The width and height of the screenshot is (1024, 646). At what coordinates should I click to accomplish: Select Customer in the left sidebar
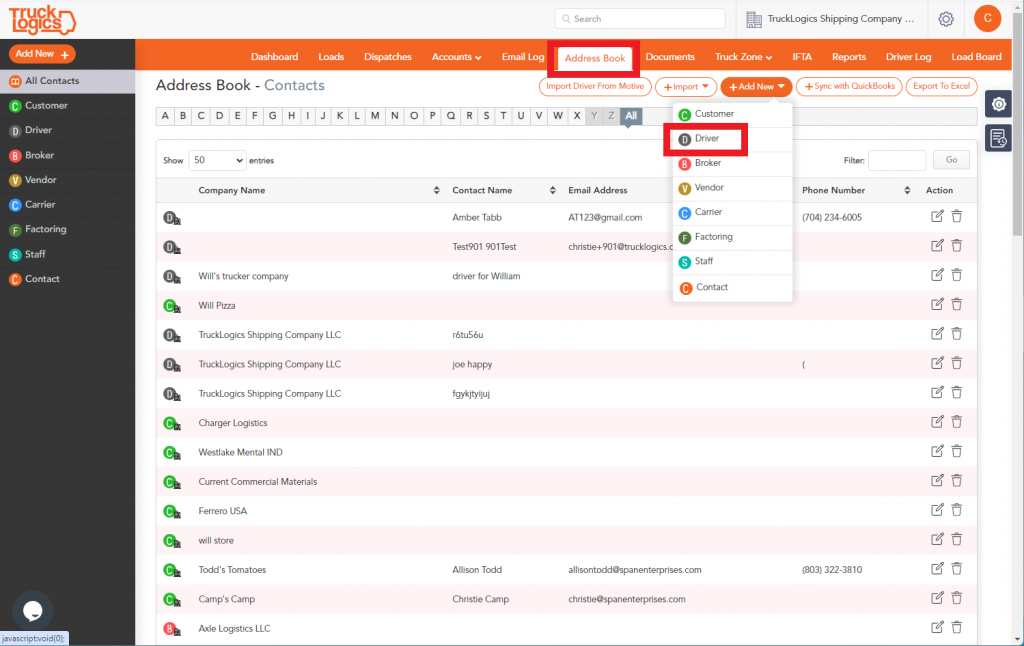coord(68,106)
